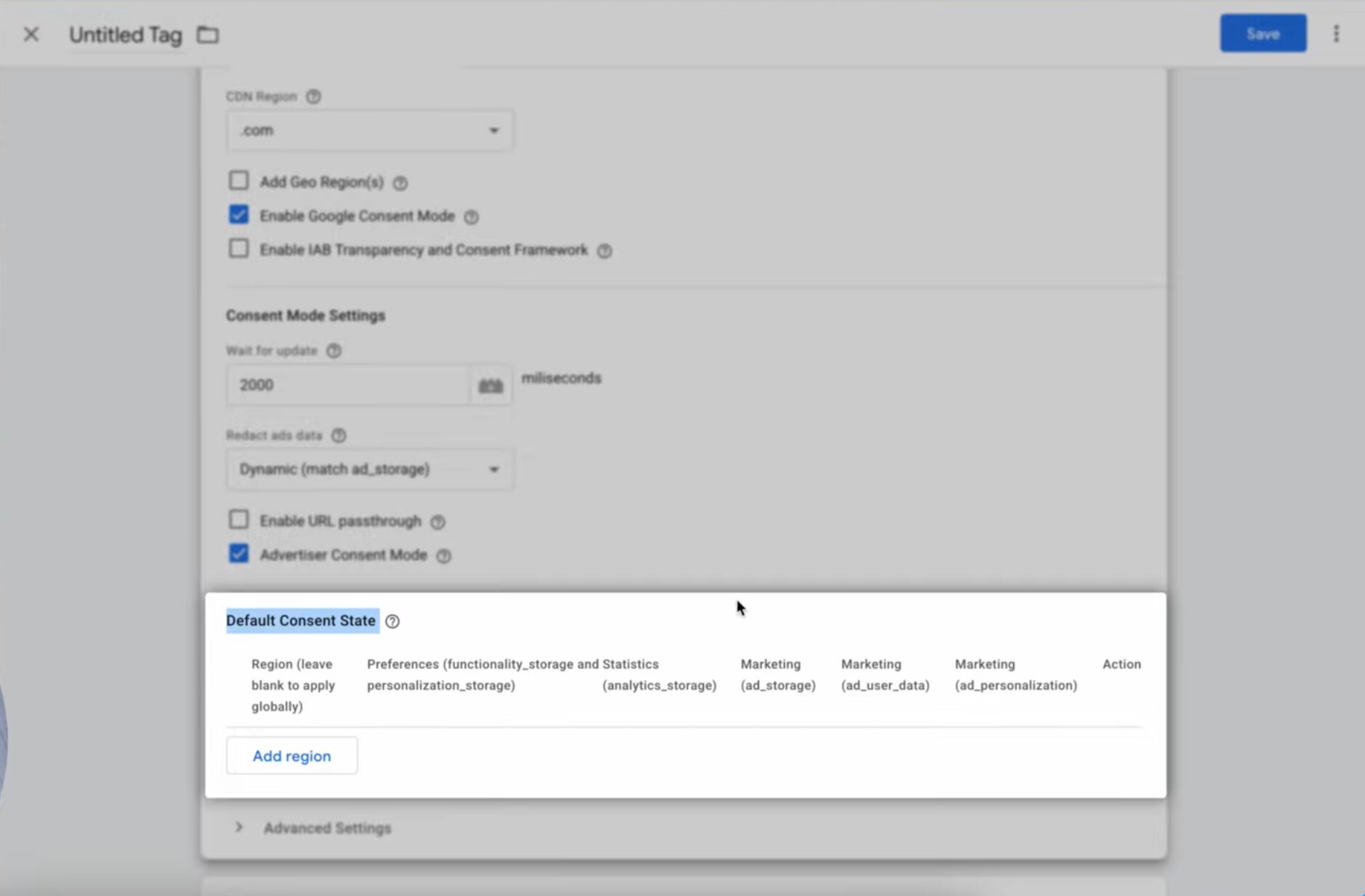Click the Marketing (ad_user_data) column header
The height and width of the screenshot is (896, 1365).
885,674
